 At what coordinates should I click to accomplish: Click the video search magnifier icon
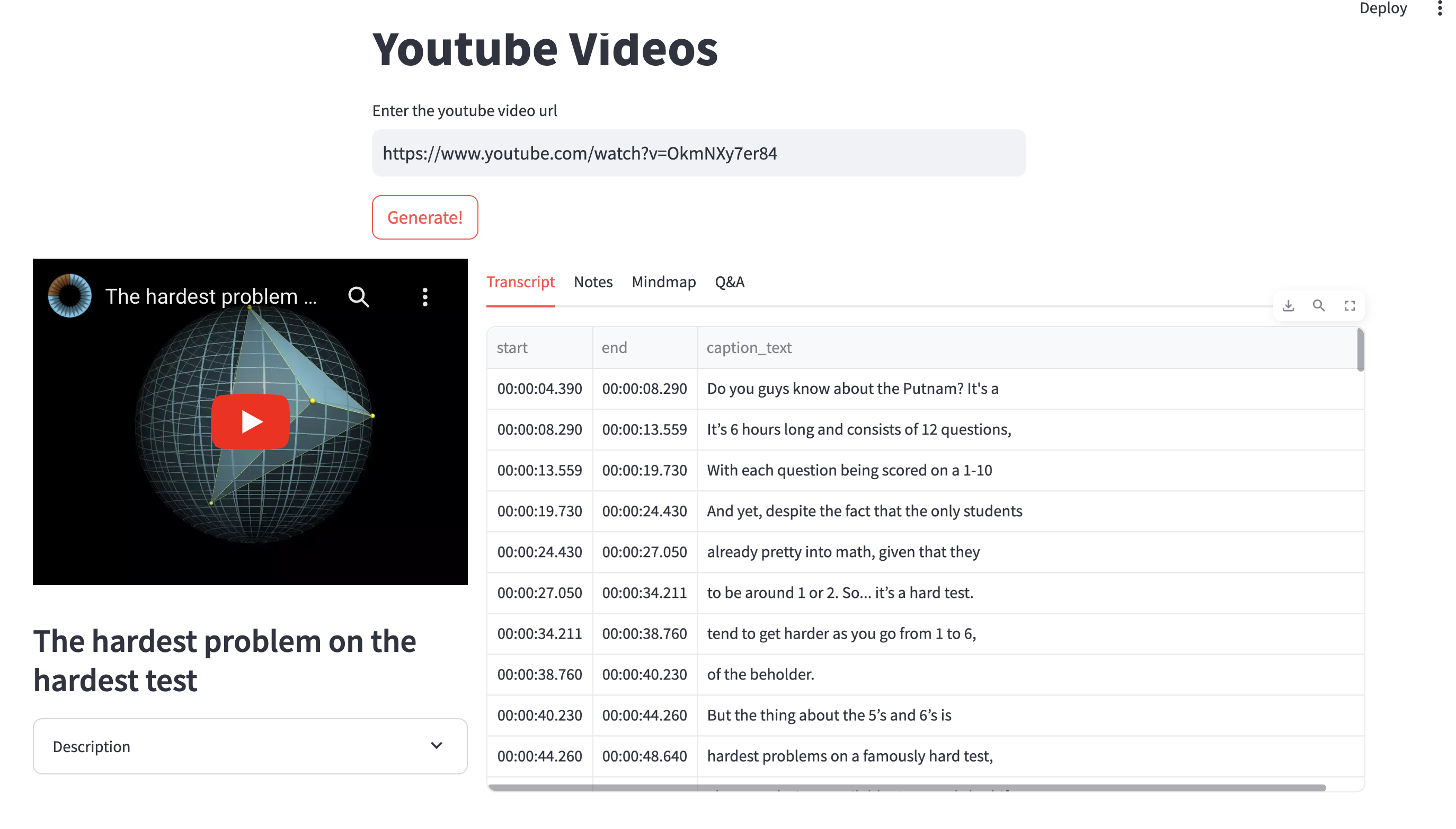point(359,297)
